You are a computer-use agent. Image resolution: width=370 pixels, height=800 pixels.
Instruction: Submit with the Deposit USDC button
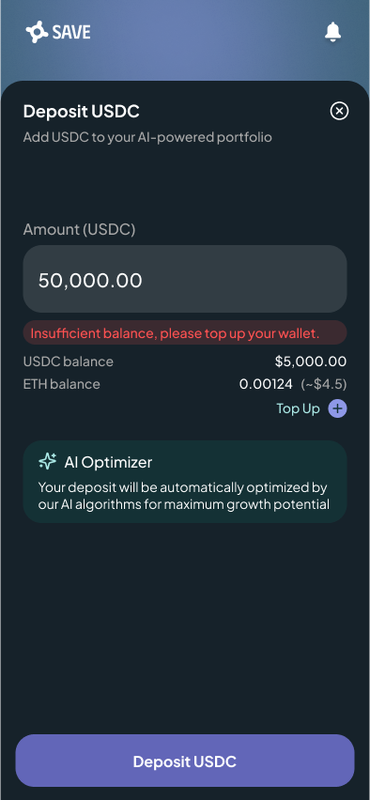[x=185, y=761]
